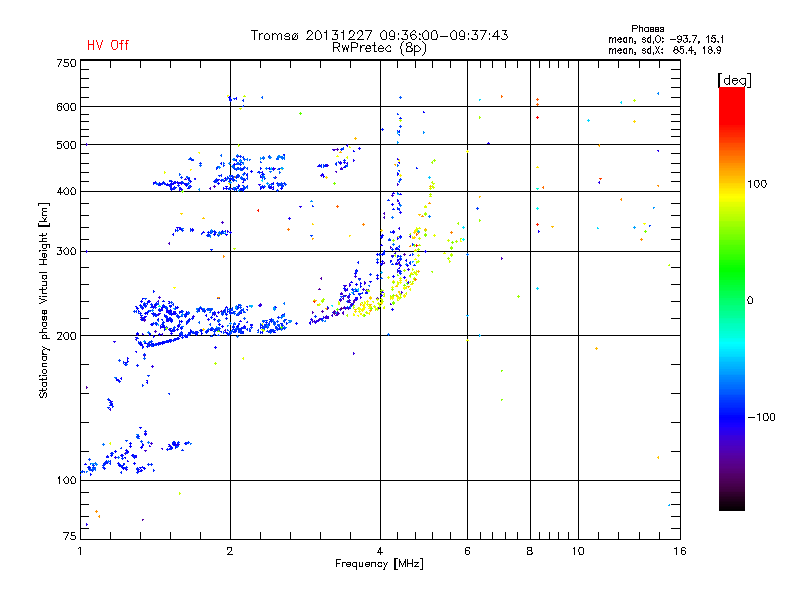800x600 pixels.
Task: Click the y-axis label 'Stationary phase Virtual Height [km]'
Action: (43, 300)
